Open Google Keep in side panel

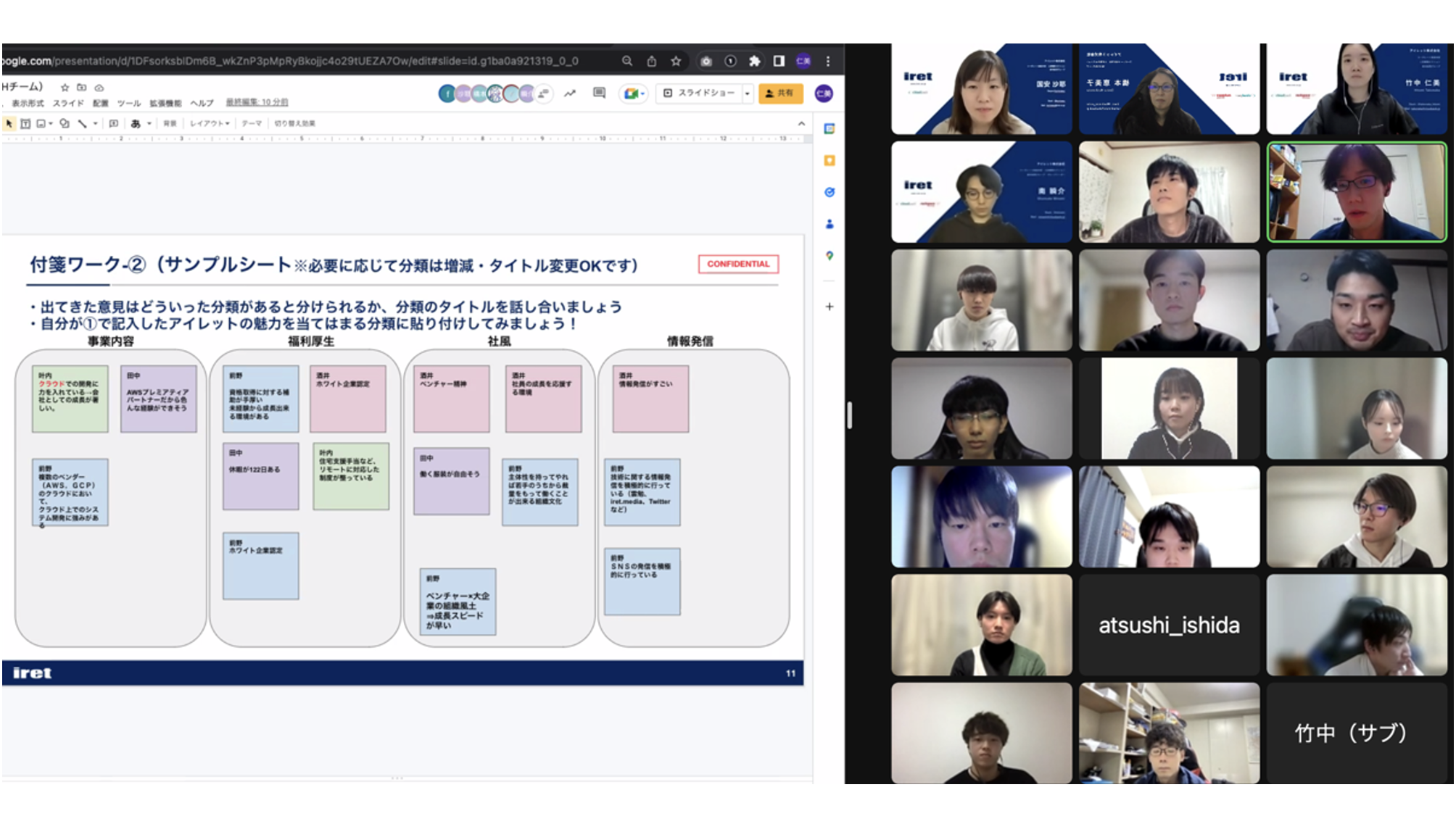tap(830, 161)
